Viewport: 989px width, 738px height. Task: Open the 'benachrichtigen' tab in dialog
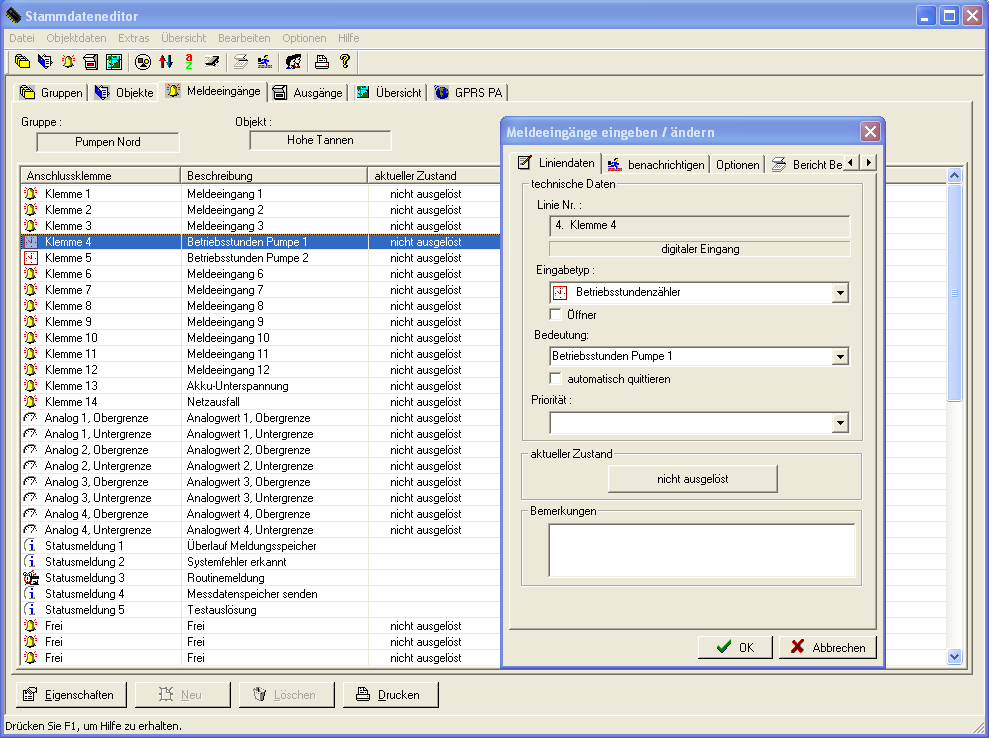pos(656,164)
